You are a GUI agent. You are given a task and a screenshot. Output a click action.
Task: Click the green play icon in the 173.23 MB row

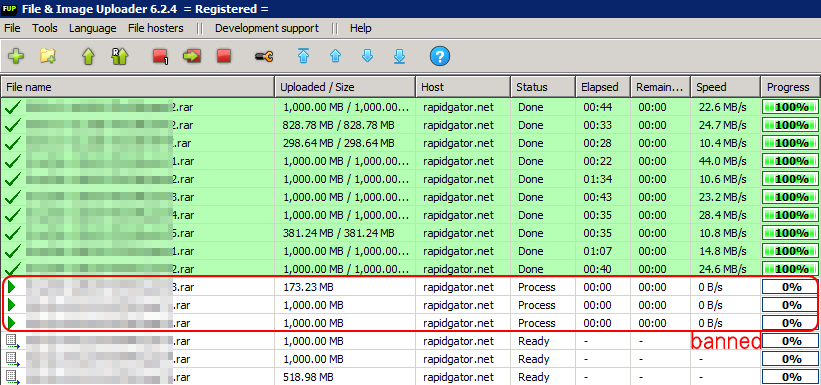click(x=12, y=287)
